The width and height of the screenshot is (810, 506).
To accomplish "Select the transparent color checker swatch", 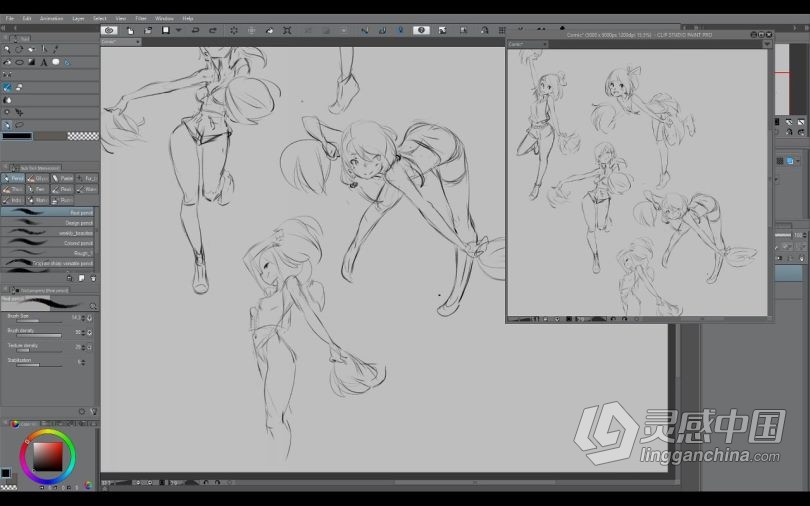I will [83, 136].
